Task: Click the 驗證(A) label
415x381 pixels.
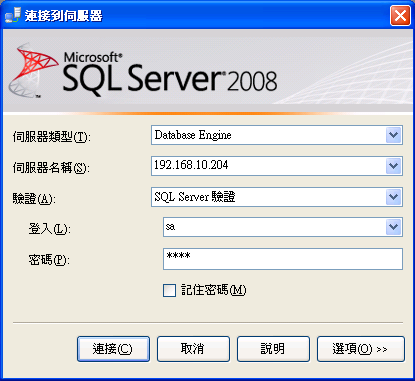Action: (34, 199)
